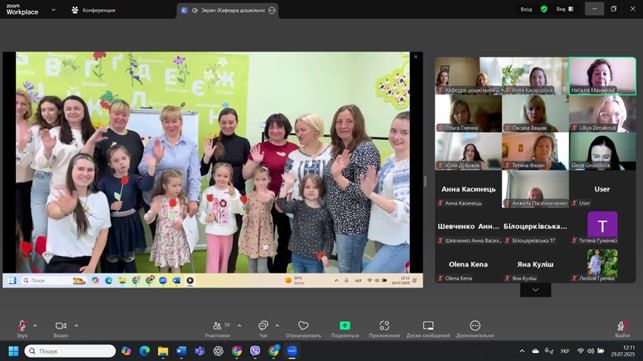Select the Экран screen share tab
The image size is (643, 361).
point(229,10)
